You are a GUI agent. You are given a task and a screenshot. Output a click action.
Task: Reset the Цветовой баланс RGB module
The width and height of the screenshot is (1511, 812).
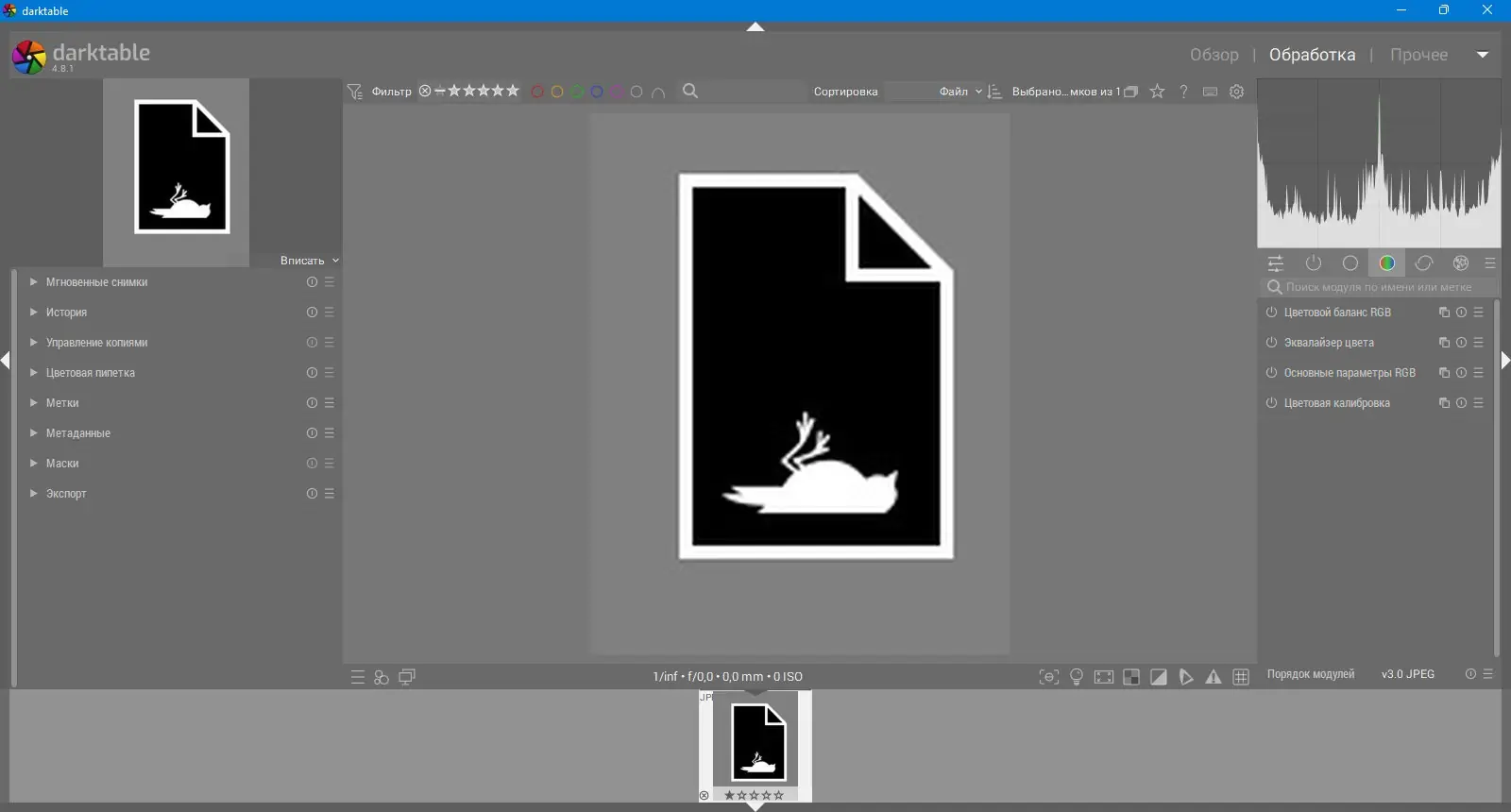click(1462, 313)
